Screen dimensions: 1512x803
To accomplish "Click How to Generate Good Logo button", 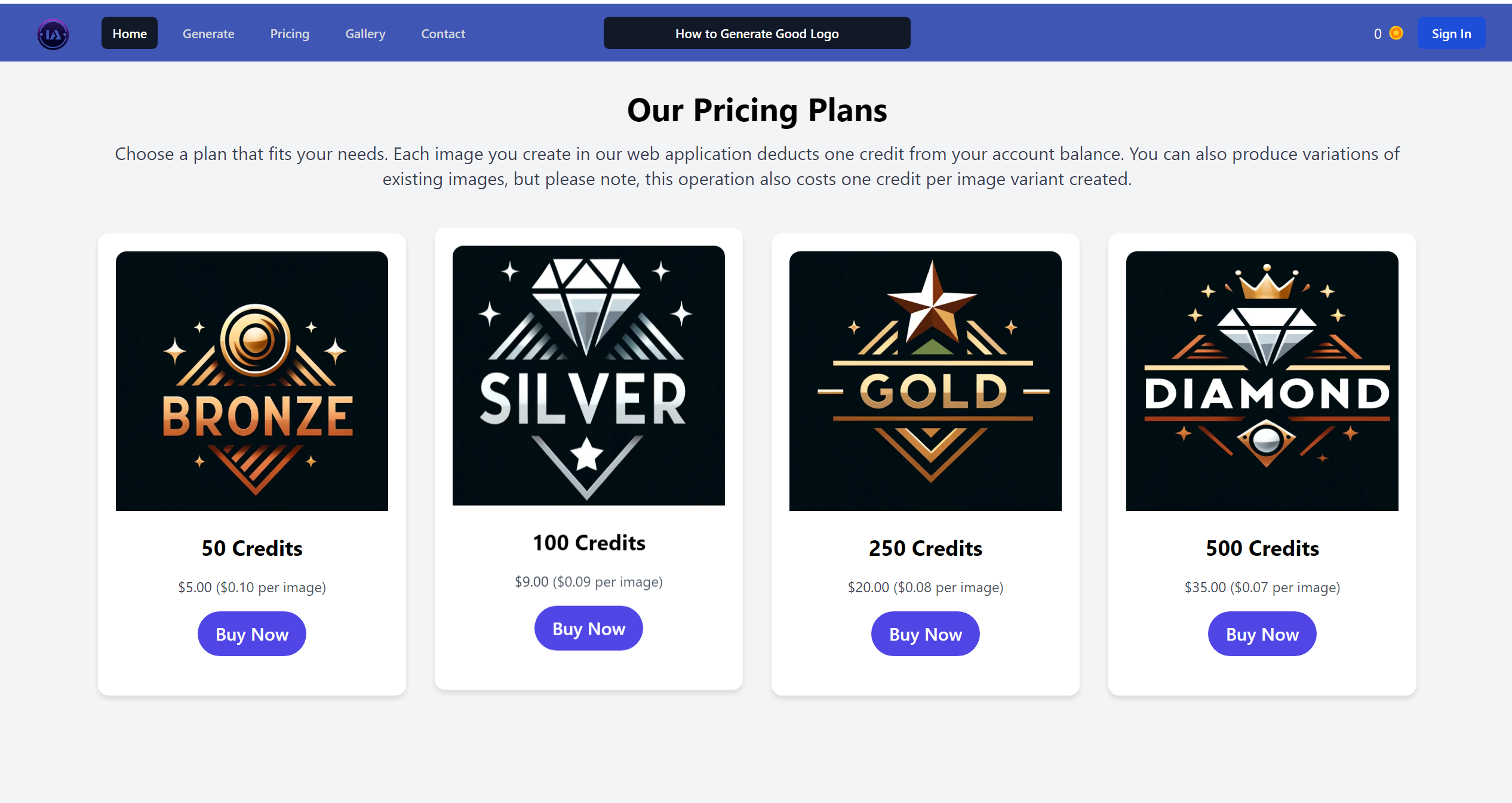I will point(757,33).
